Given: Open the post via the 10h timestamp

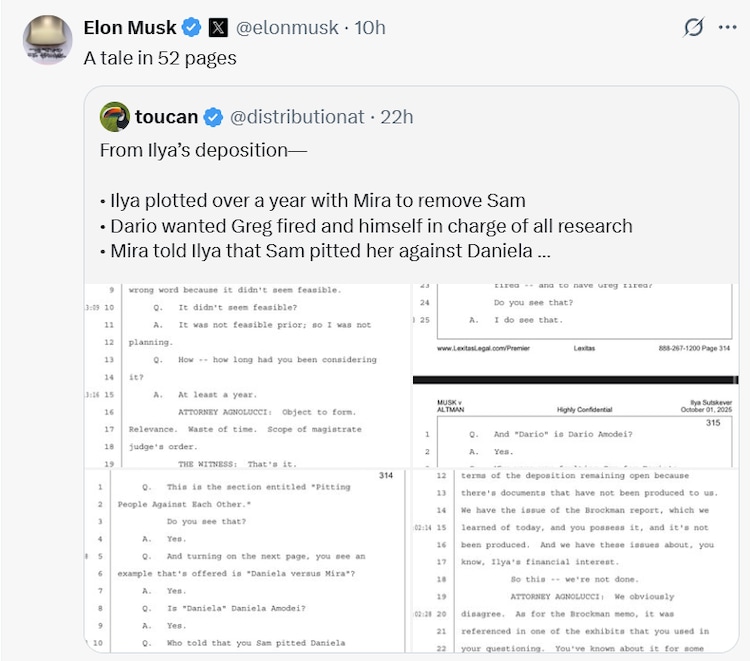Looking at the screenshot, I should (370, 28).
